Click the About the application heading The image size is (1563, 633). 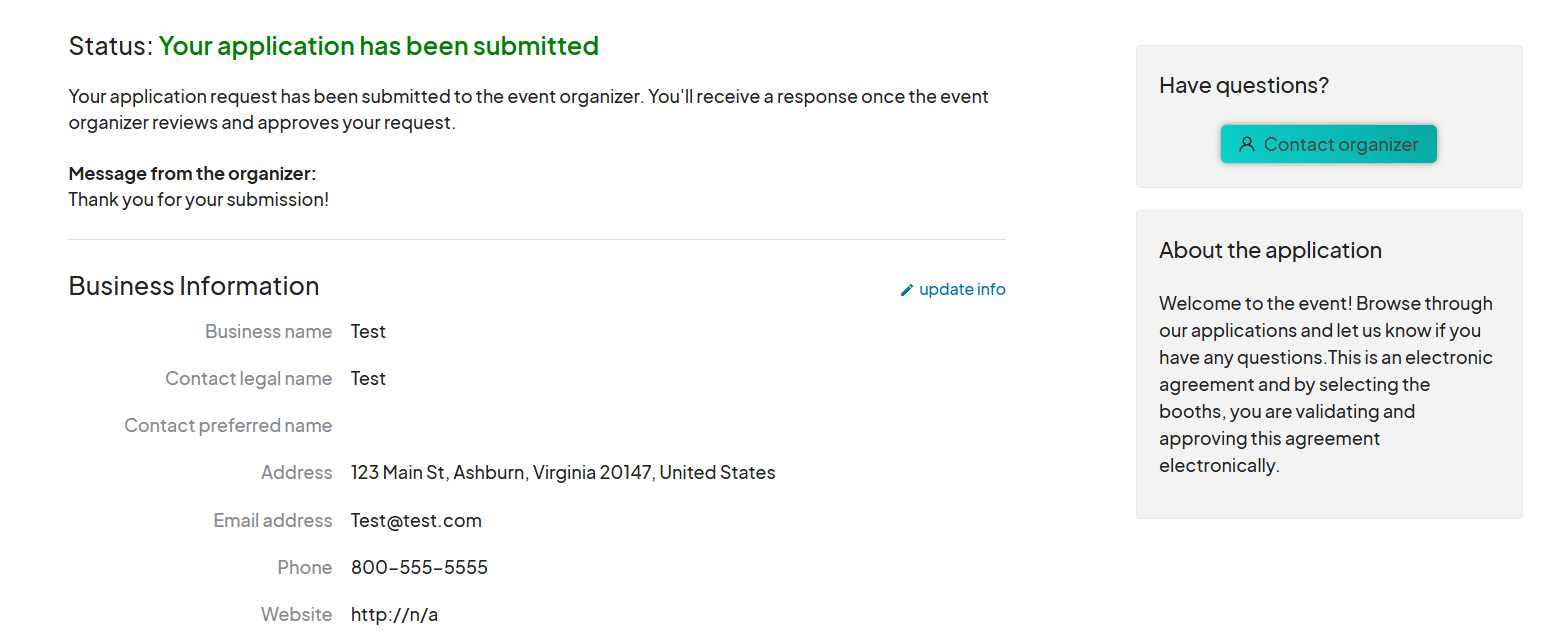[x=1270, y=250]
